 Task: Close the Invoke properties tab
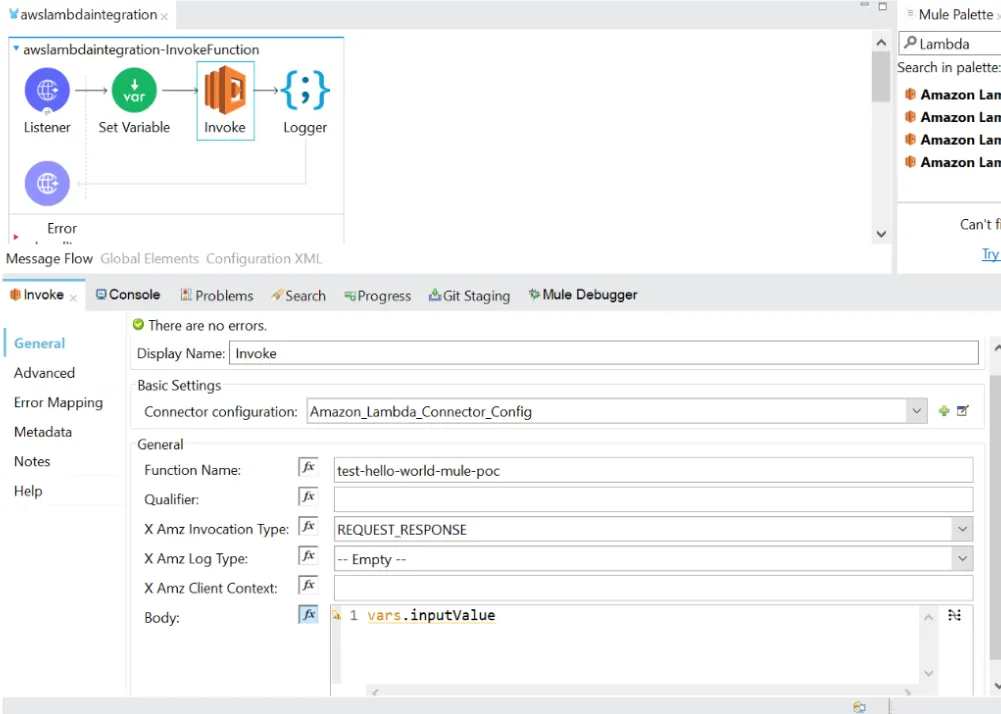[73, 298]
